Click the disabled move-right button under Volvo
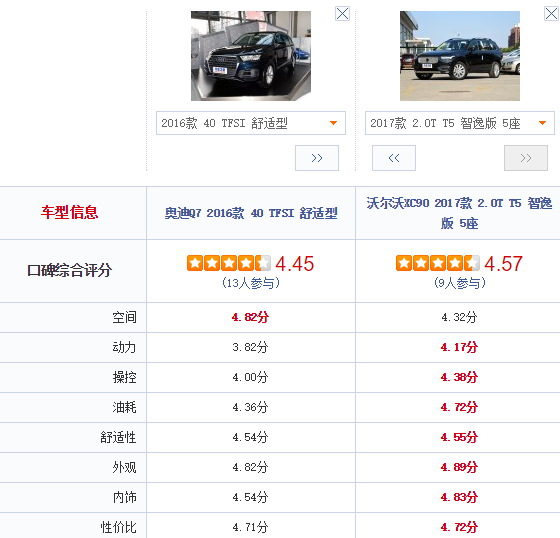 (x=526, y=158)
